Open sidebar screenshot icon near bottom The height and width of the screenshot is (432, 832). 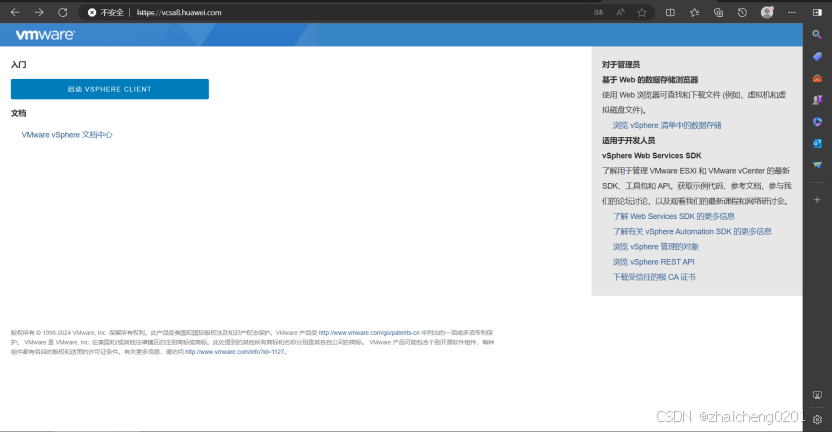[817, 395]
